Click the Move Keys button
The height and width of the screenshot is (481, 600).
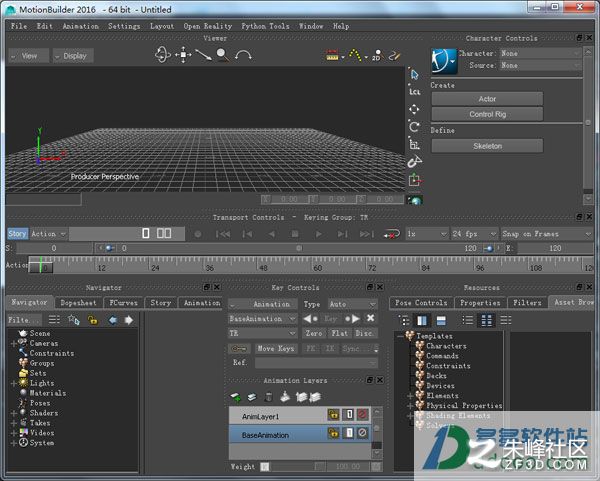(x=276, y=349)
